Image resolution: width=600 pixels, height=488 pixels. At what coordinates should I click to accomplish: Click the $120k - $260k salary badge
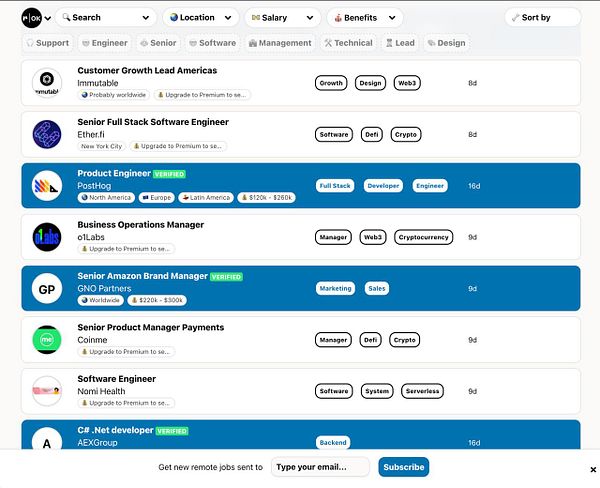click(x=266, y=197)
